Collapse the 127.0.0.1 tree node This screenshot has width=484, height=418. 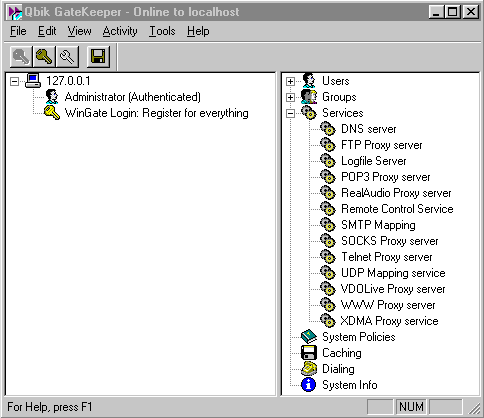[x=14, y=81]
